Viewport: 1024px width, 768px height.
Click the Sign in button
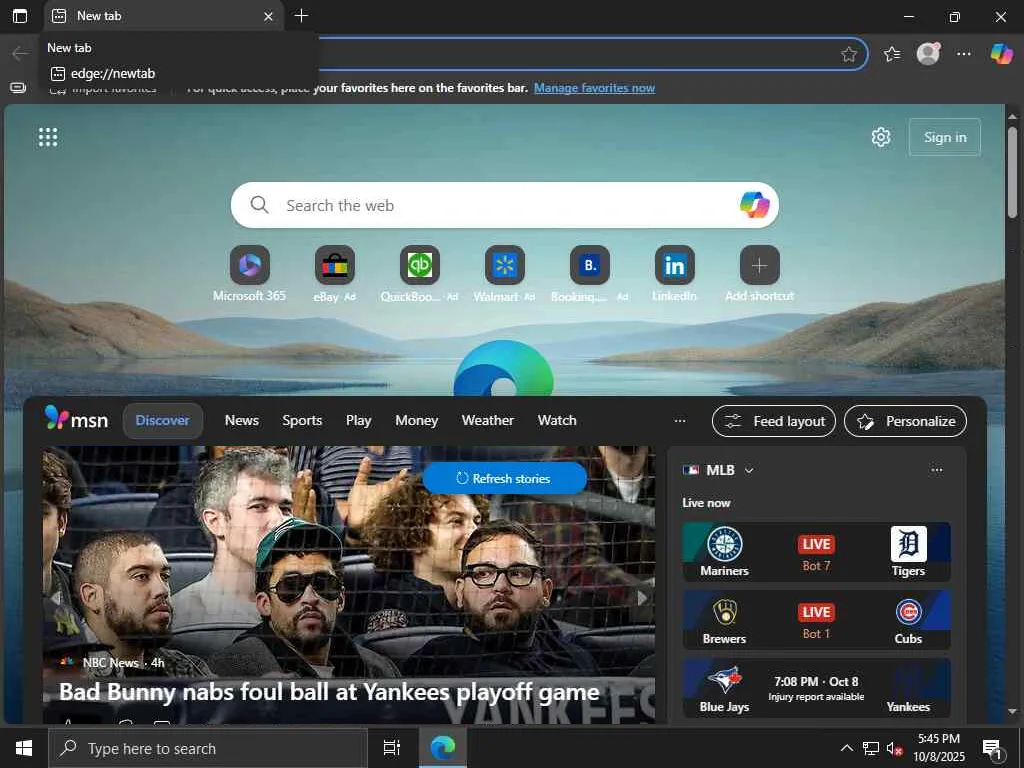pyautogui.click(x=945, y=137)
